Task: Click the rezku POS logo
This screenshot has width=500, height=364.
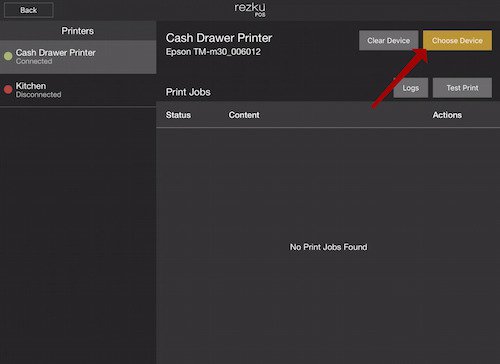Action: point(250,9)
